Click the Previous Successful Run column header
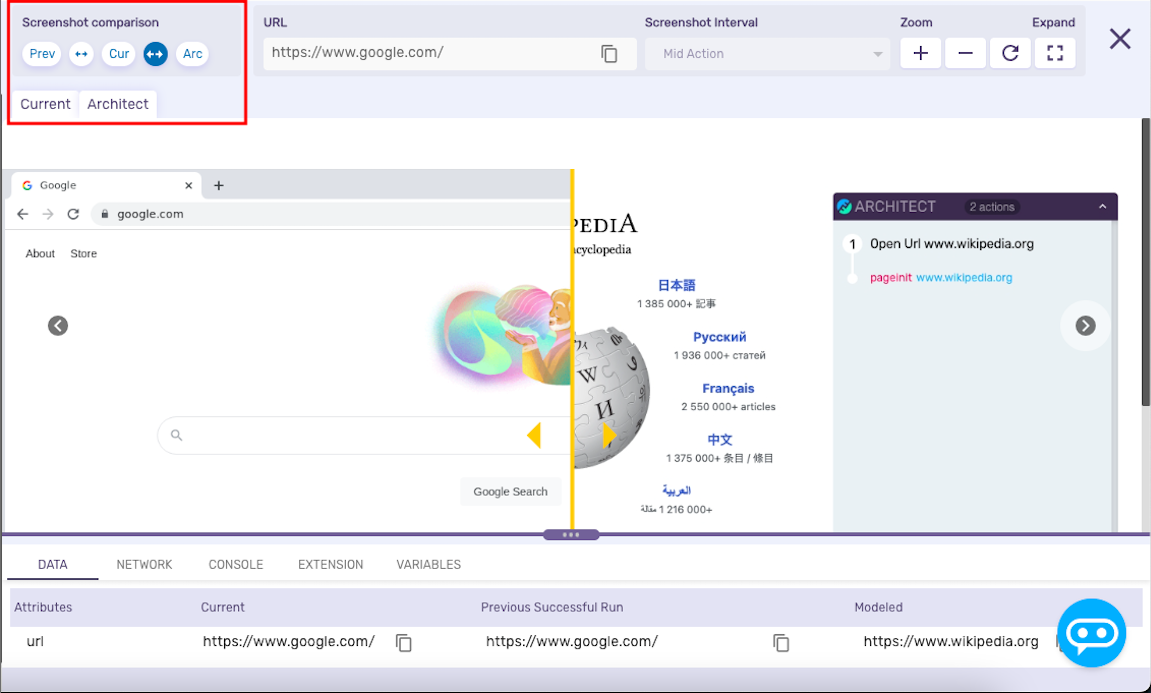Screen dimensions: 1151x693 click(x=552, y=607)
